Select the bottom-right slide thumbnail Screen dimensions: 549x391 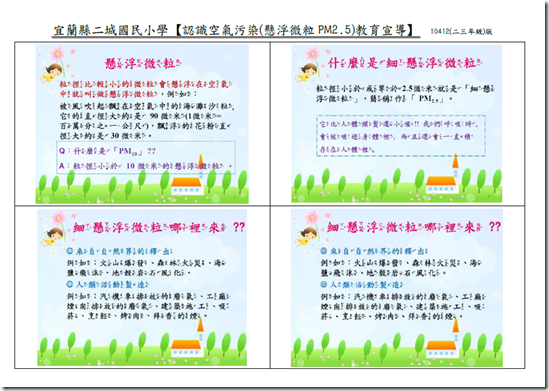pyautogui.click(x=397, y=288)
